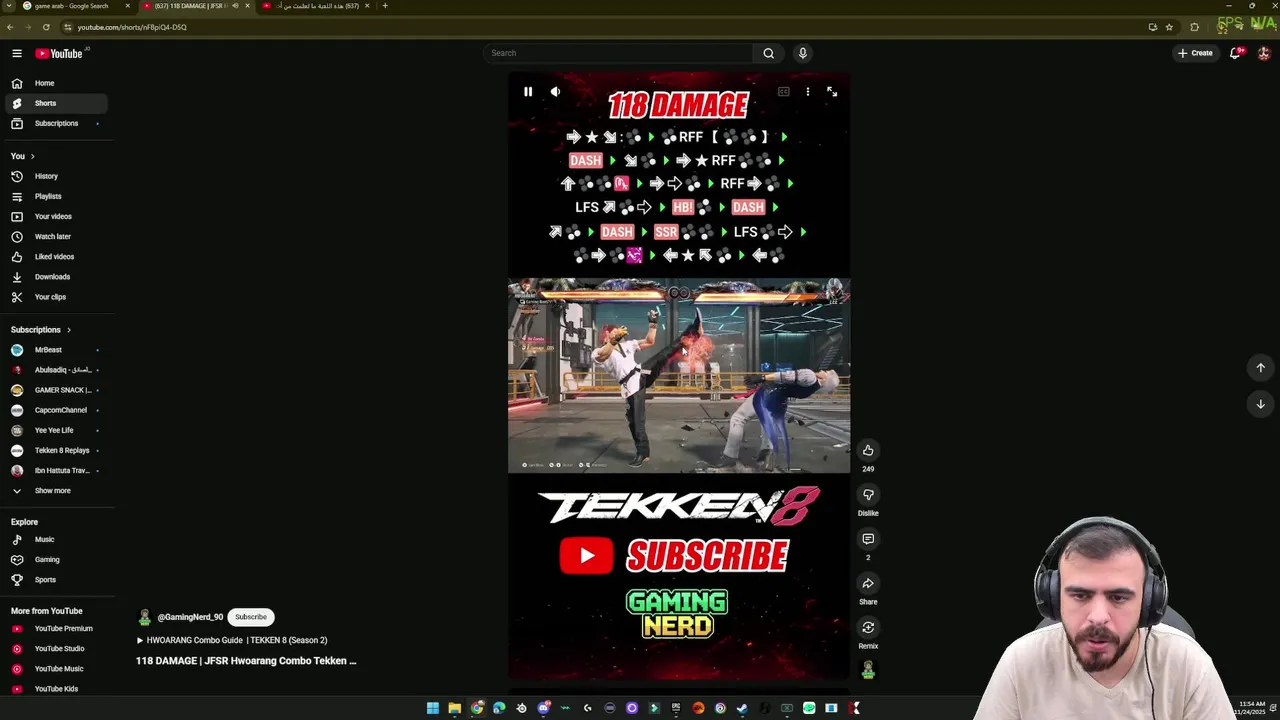The width and height of the screenshot is (1280, 720).
Task: Open Epic Games Launcher from the taskbar
Action: (x=676, y=708)
